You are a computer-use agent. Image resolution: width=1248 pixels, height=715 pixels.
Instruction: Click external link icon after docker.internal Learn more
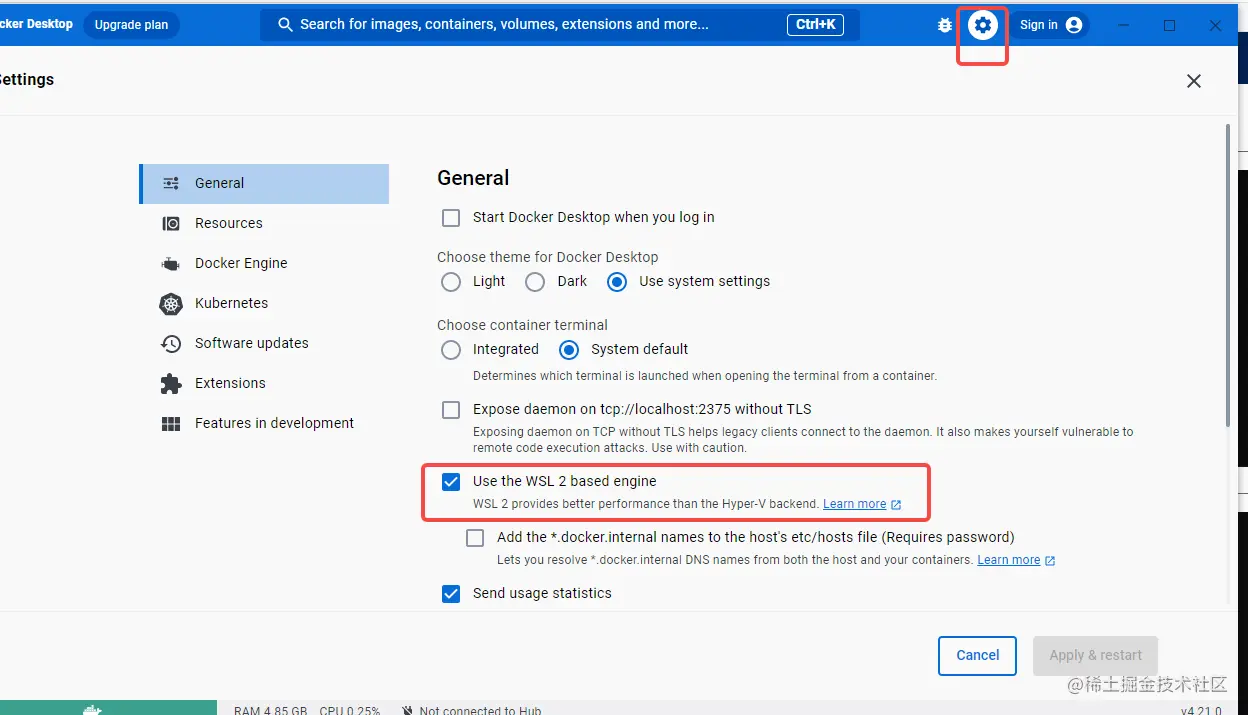(x=1050, y=561)
